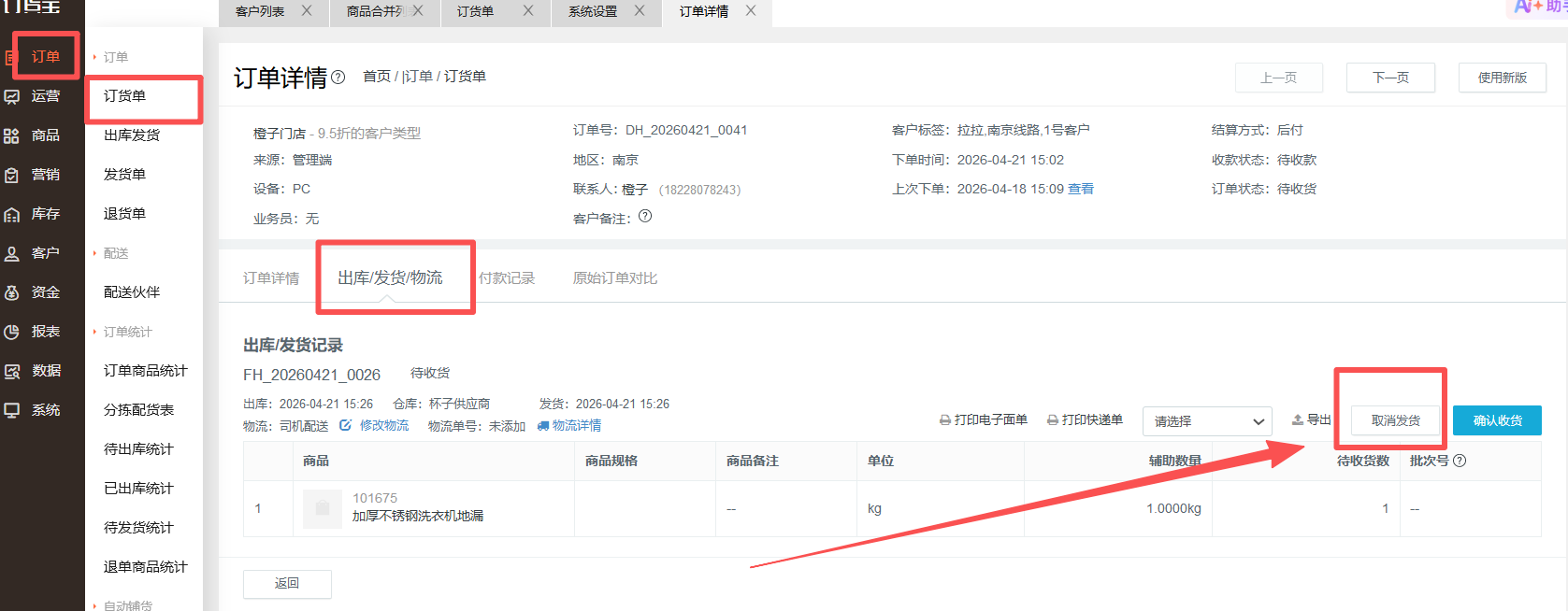Open the 物流详情 link
The width and height of the screenshot is (1568, 611).
pyautogui.click(x=569, y=426)
